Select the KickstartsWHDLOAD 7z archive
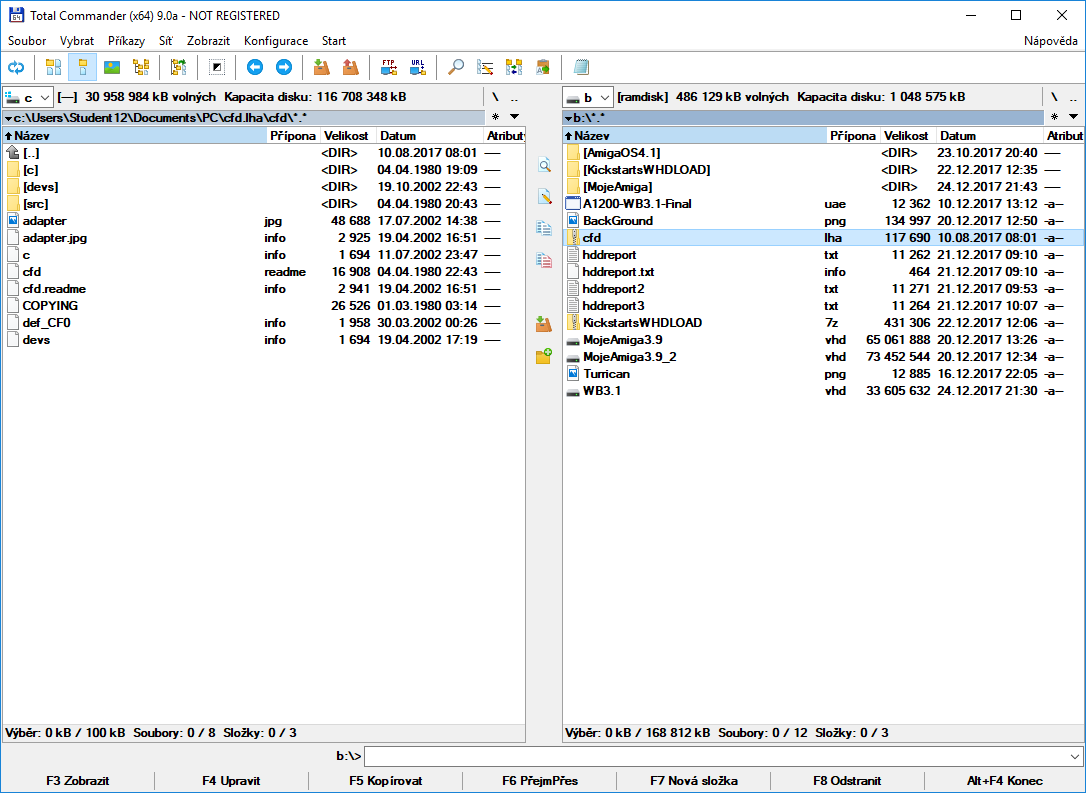Image resolution: width=1086 pixels, height=793 pixels. point(823,323)
